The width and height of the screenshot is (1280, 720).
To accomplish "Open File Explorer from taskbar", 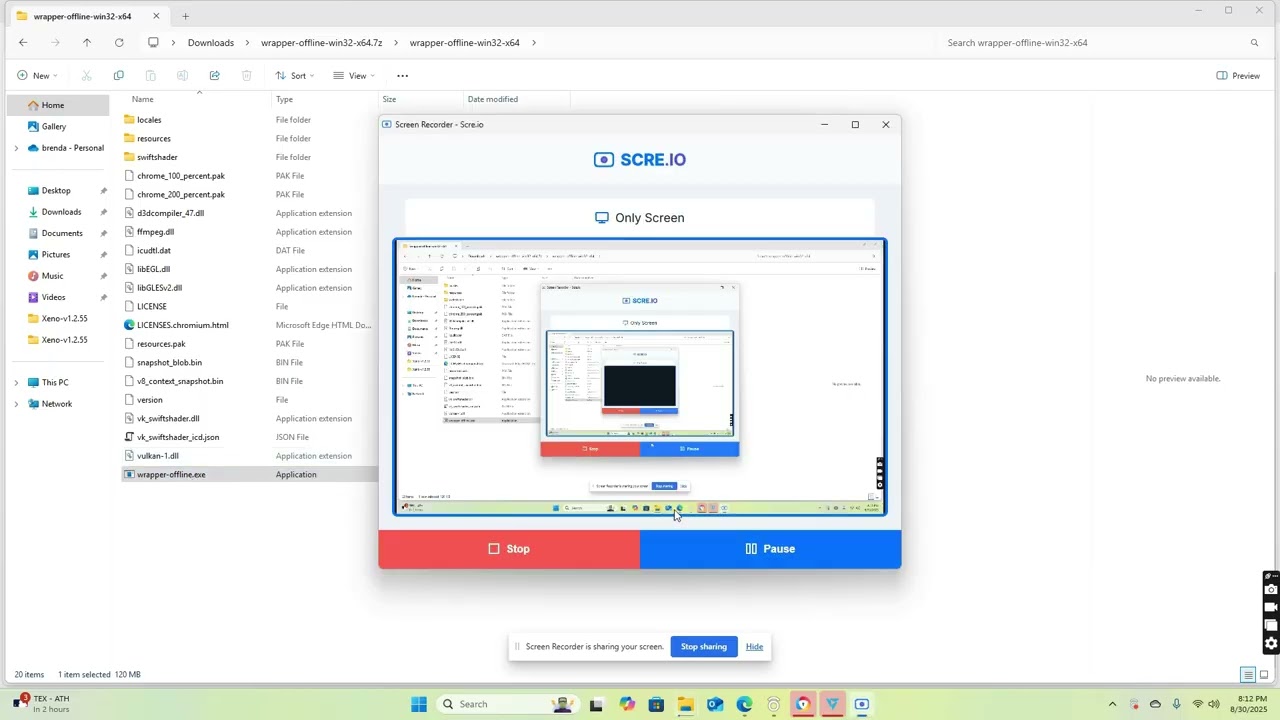I will (685, 704).
